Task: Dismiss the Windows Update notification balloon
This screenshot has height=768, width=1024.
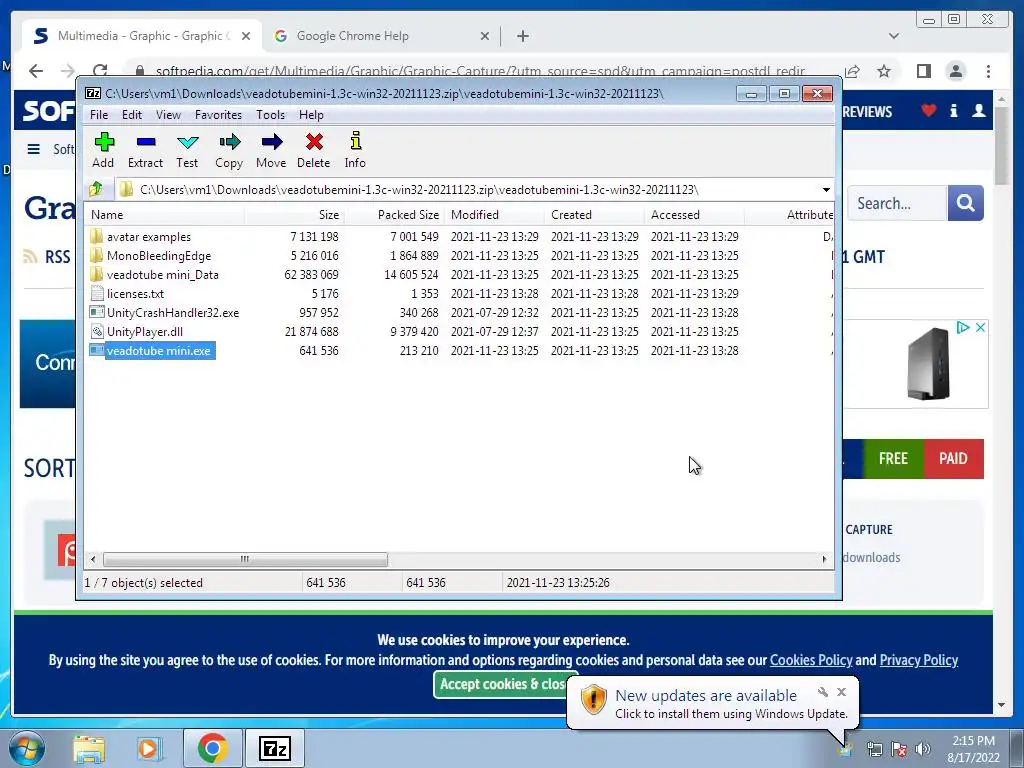Action: pyautogui.click(x=841, y=692)
